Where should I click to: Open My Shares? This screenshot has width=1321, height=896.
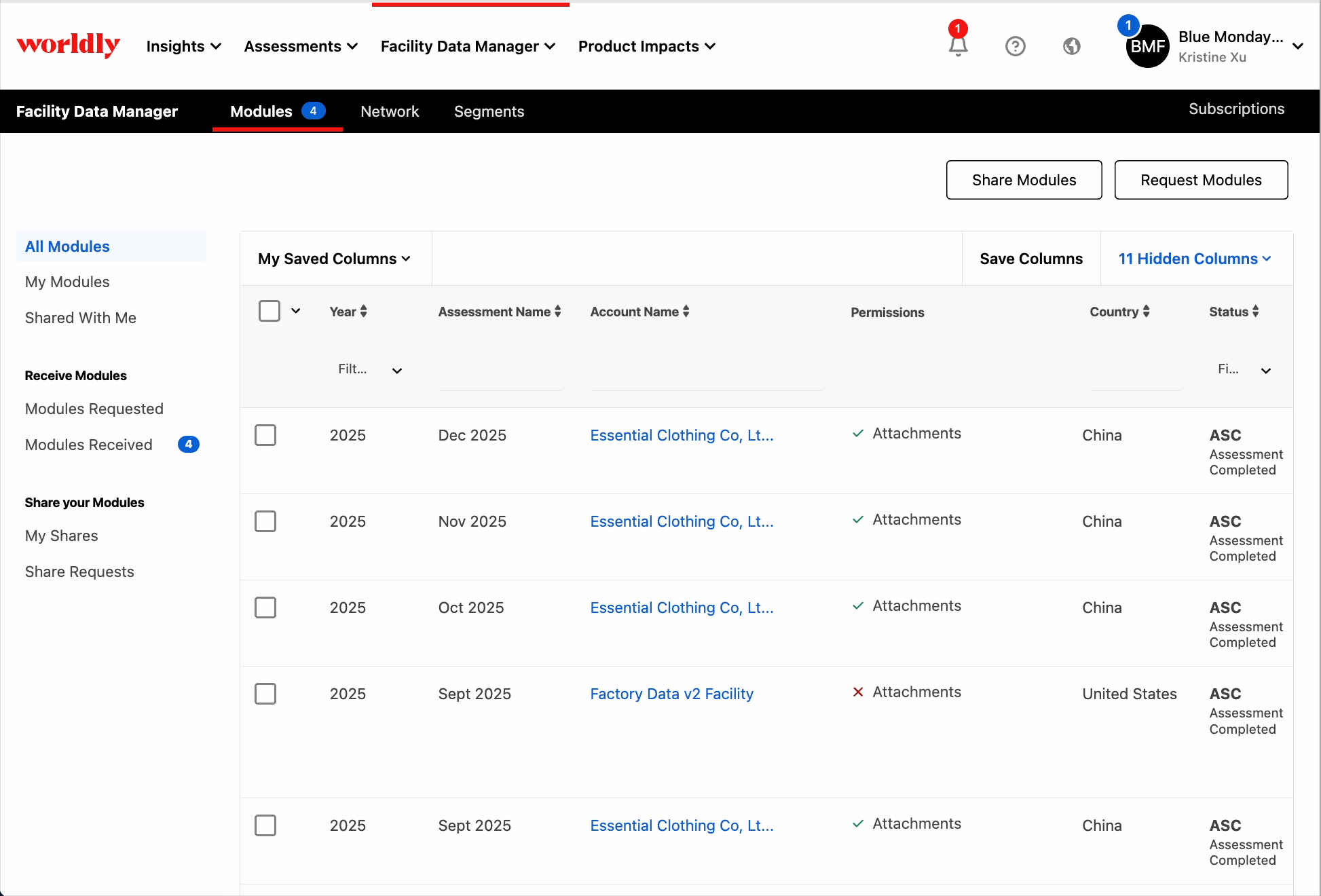(62, 536)
